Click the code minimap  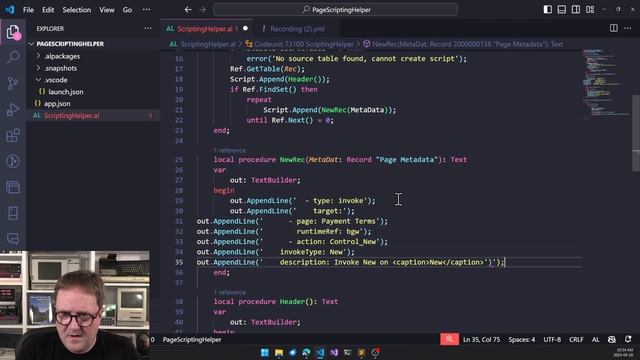point(607,84)
